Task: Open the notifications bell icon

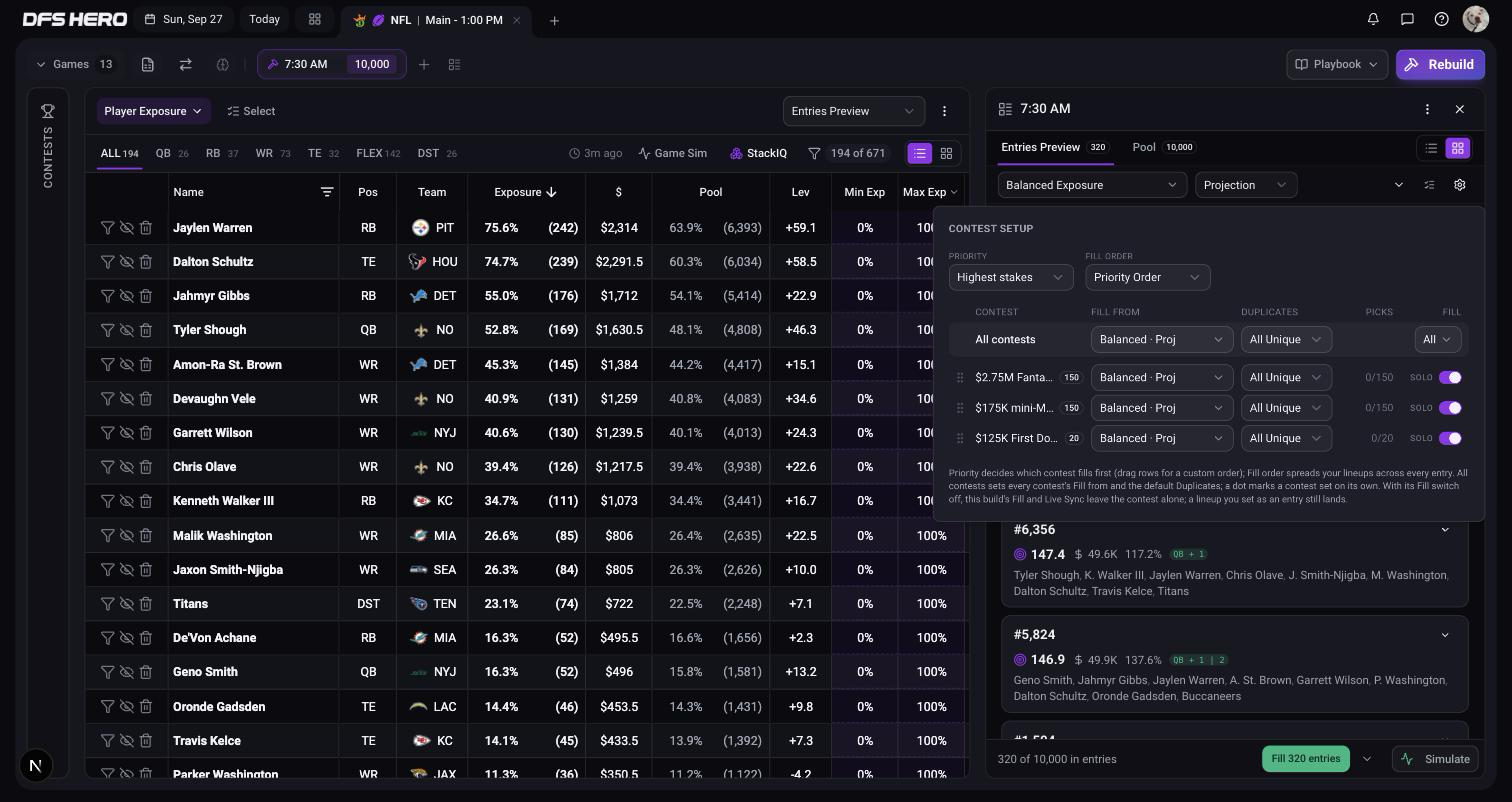Action: [1373, 19]
